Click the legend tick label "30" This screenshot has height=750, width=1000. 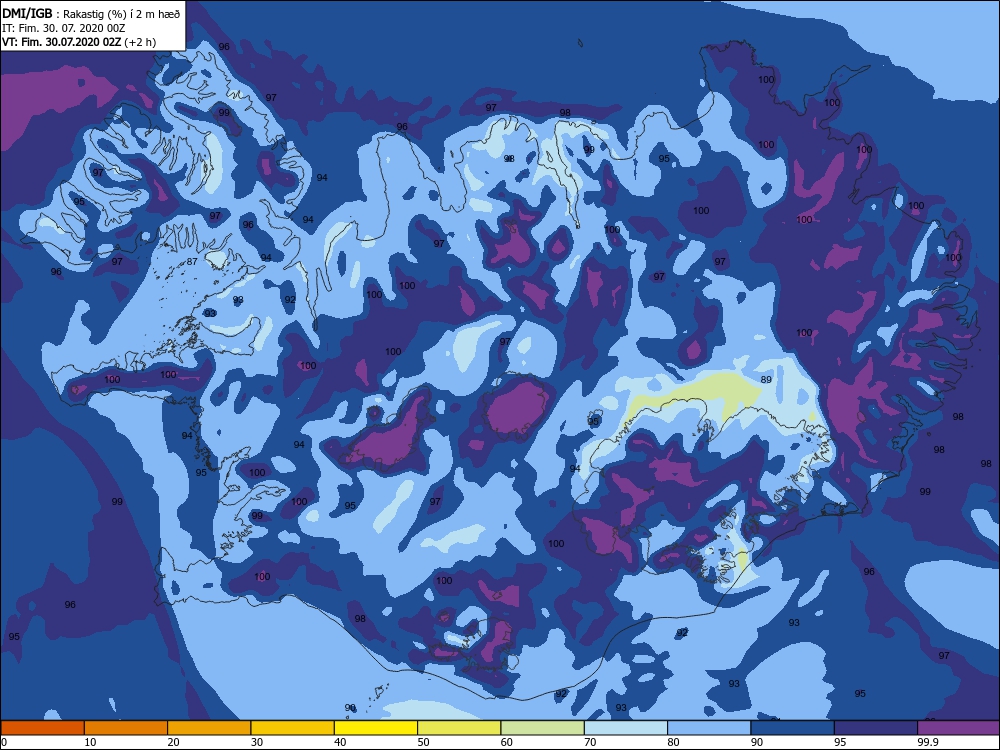(257, 742)
